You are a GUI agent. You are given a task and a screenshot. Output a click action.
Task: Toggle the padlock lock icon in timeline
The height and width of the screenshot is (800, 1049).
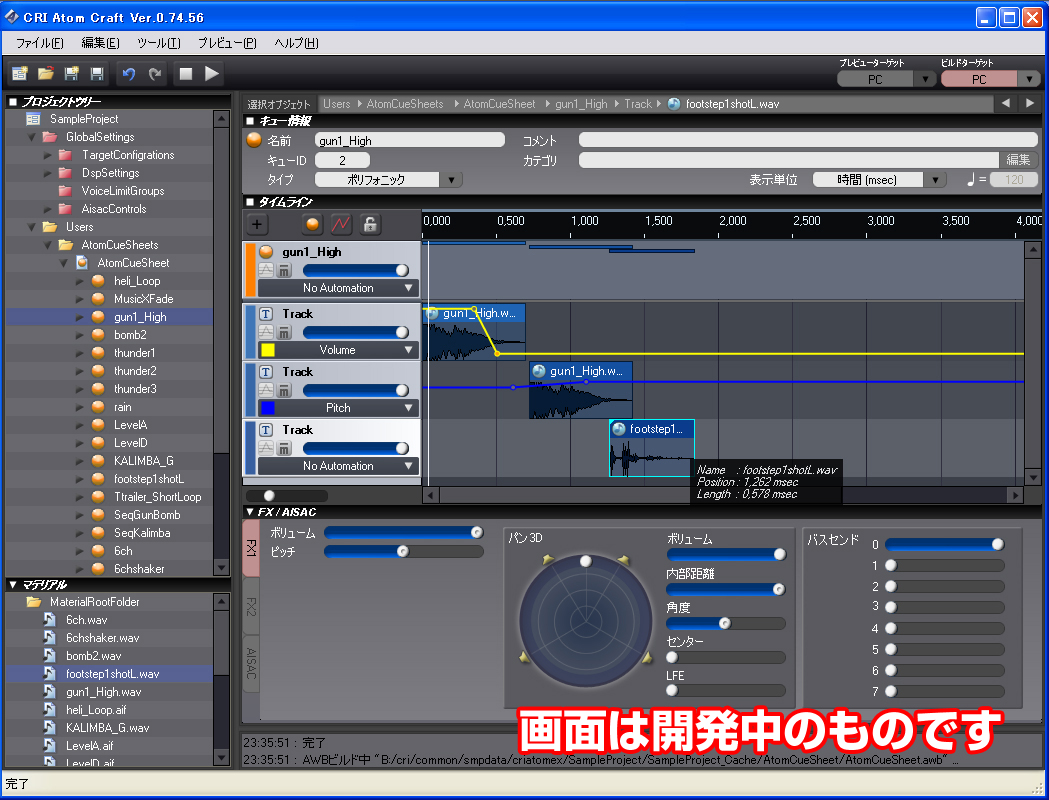370,224
